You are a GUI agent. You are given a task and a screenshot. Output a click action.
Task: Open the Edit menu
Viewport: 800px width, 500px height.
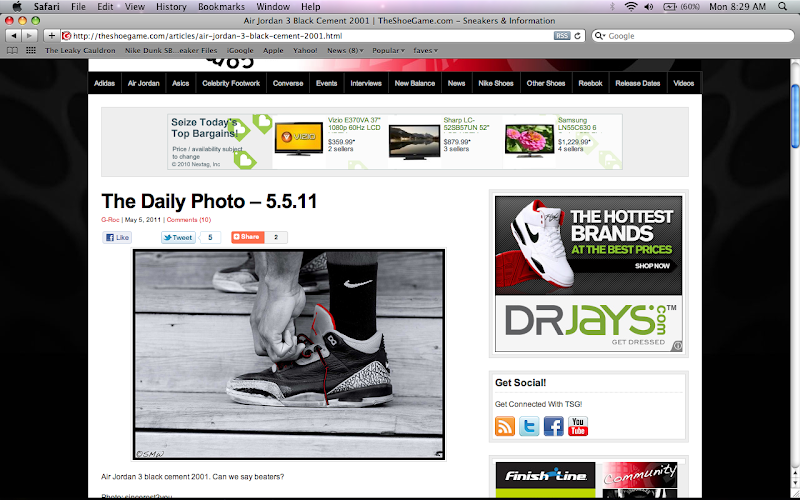105,7
